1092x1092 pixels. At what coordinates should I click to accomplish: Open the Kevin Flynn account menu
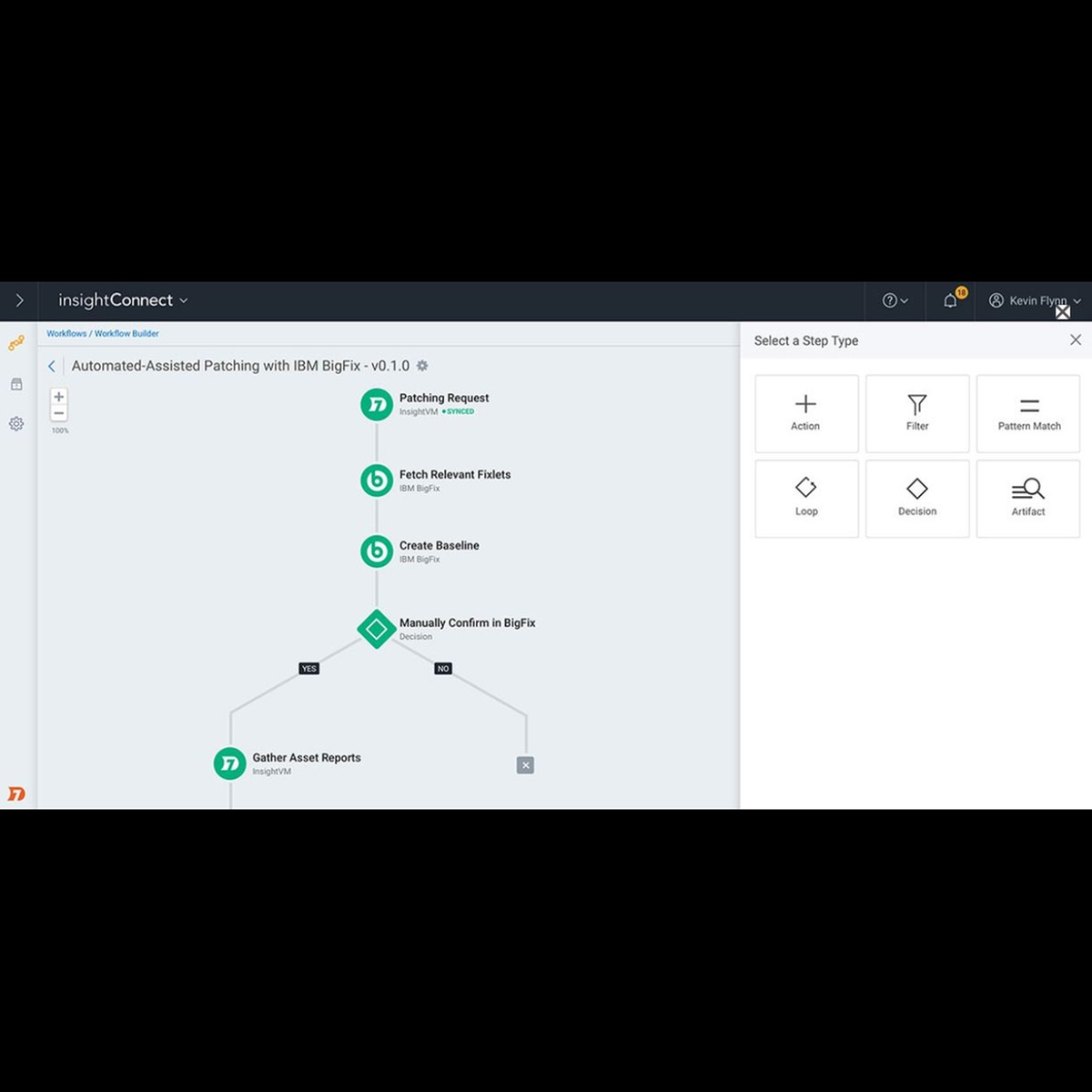(1033, 300)
